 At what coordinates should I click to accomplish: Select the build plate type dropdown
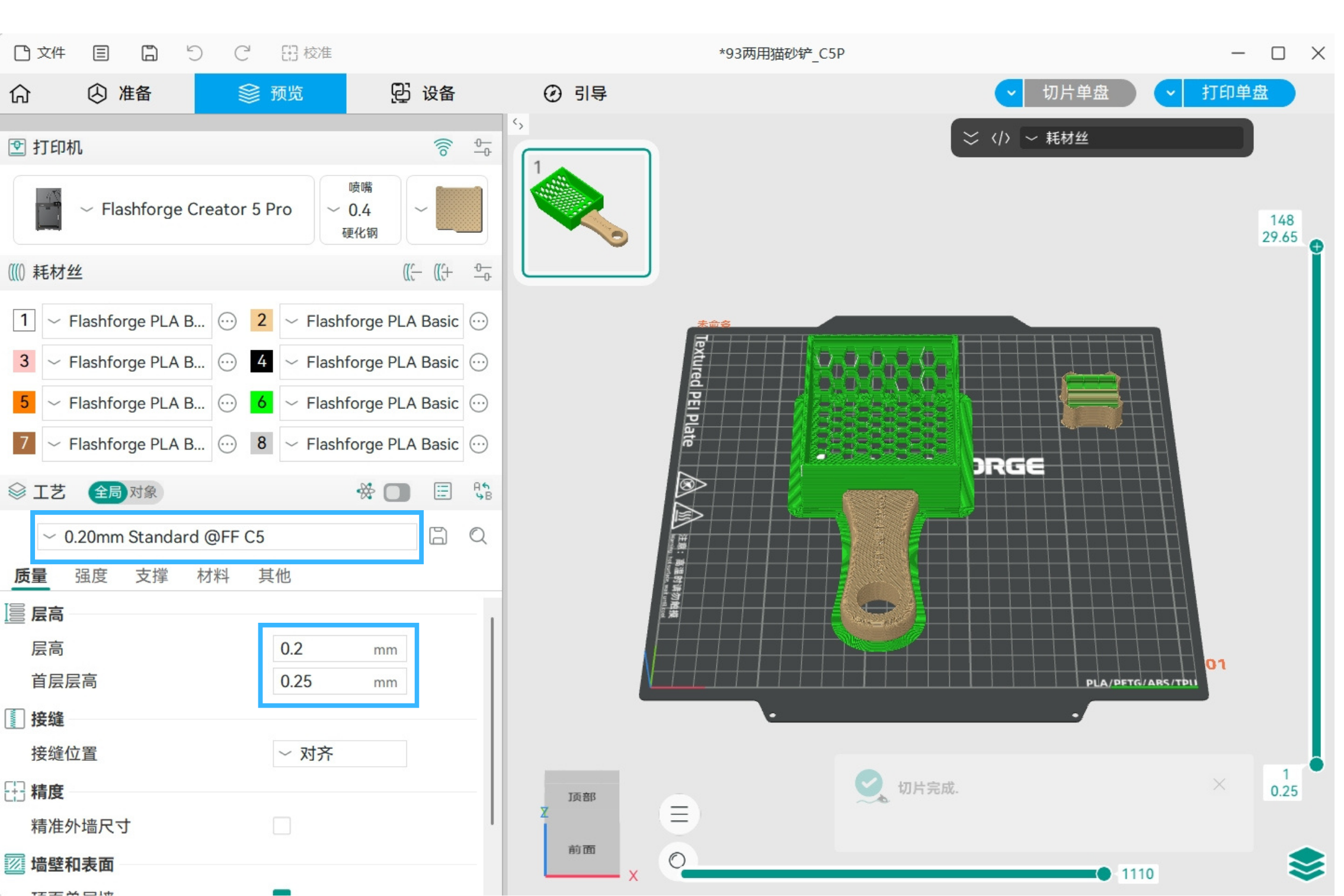coord(447,210)
